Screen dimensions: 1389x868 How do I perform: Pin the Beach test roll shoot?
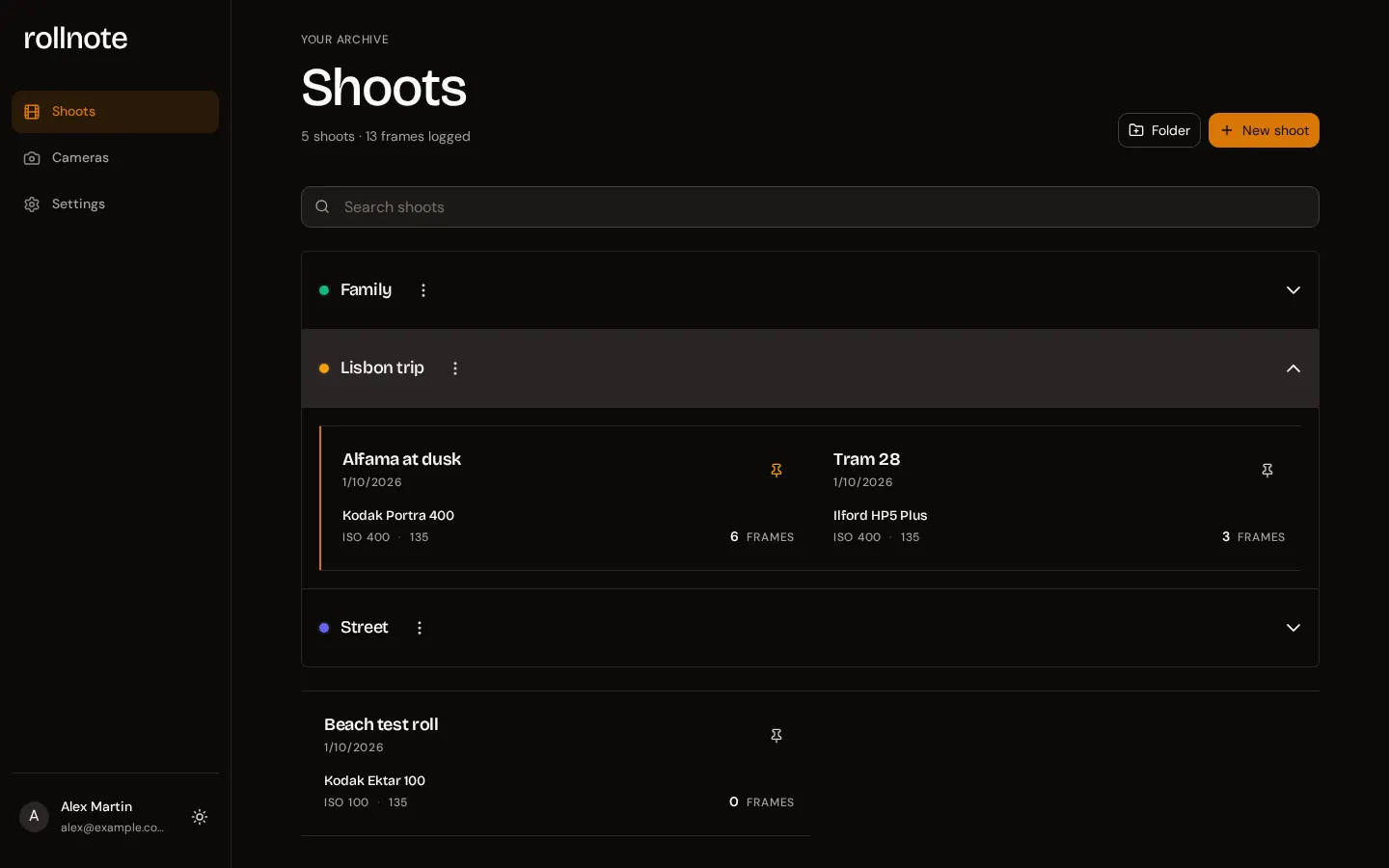click(776, 736)
